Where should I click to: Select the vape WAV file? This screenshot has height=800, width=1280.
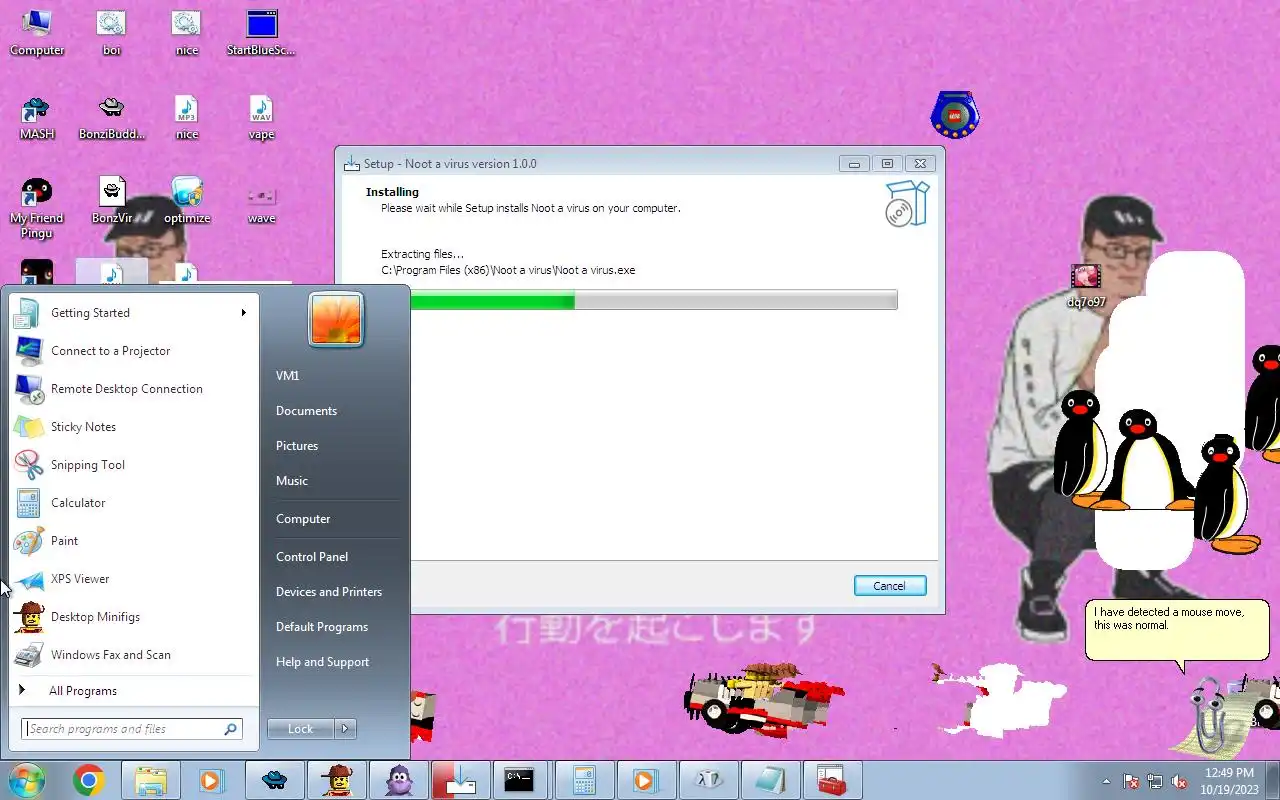pos(261,117)
